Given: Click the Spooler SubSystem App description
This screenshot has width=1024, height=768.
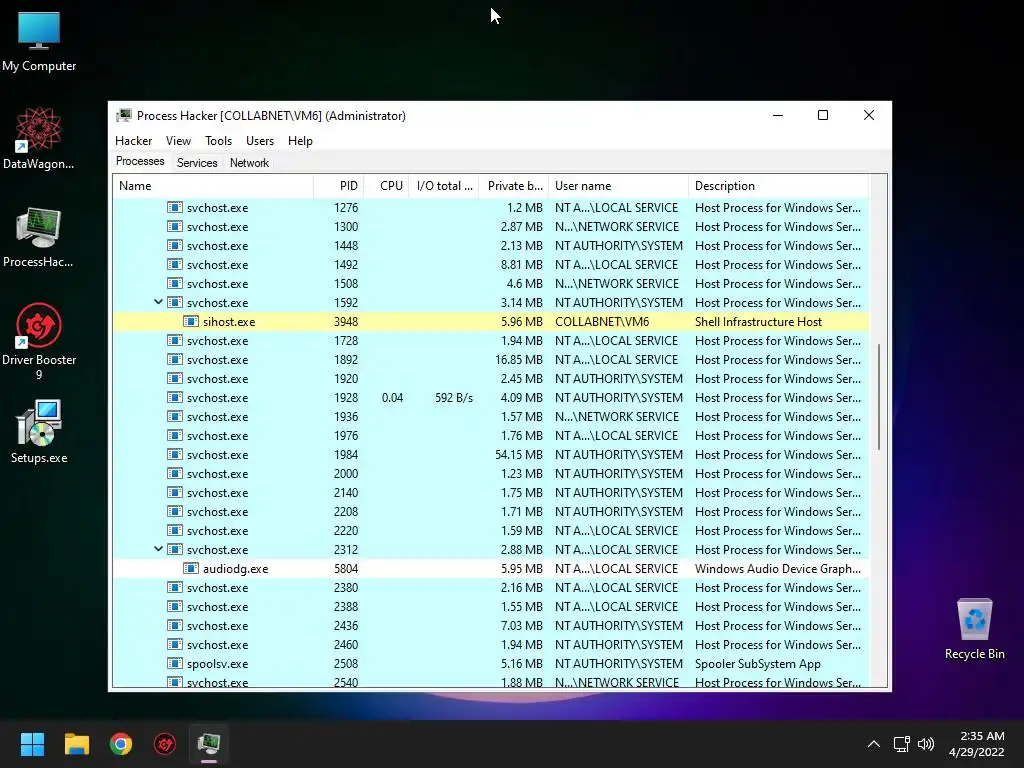Looking at the screenshot, I should (758, 664).
